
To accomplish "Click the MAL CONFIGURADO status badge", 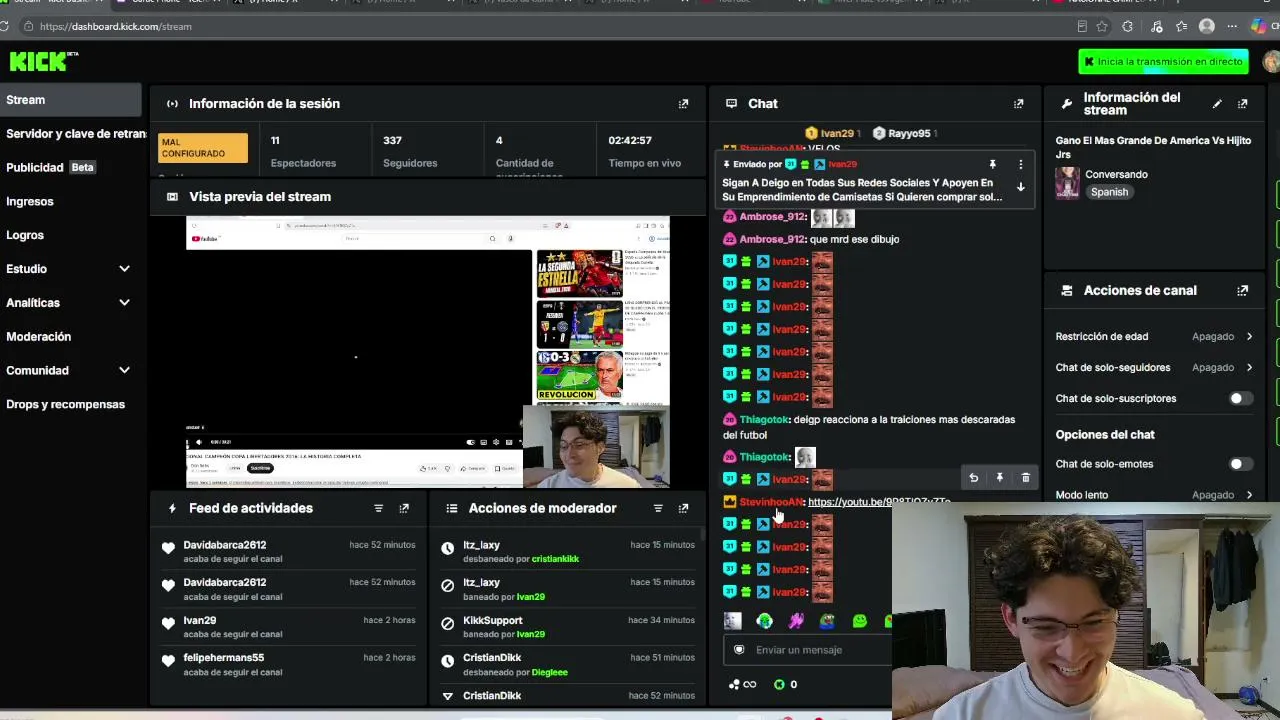I will (203, 148).
